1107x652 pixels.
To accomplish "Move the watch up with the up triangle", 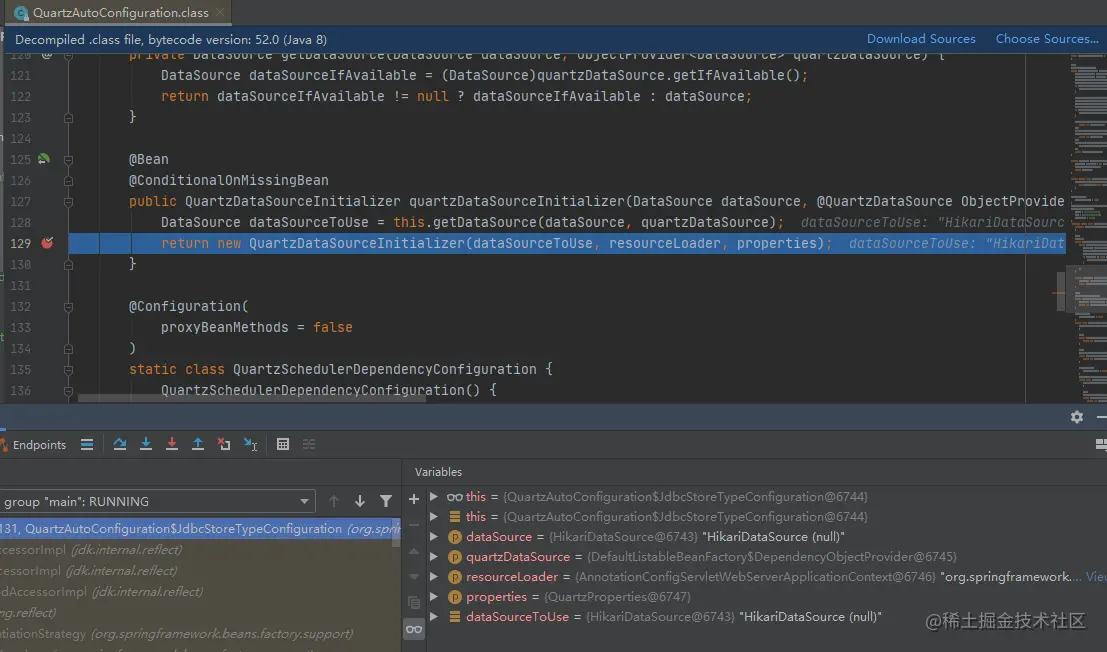I will (414, 551).
